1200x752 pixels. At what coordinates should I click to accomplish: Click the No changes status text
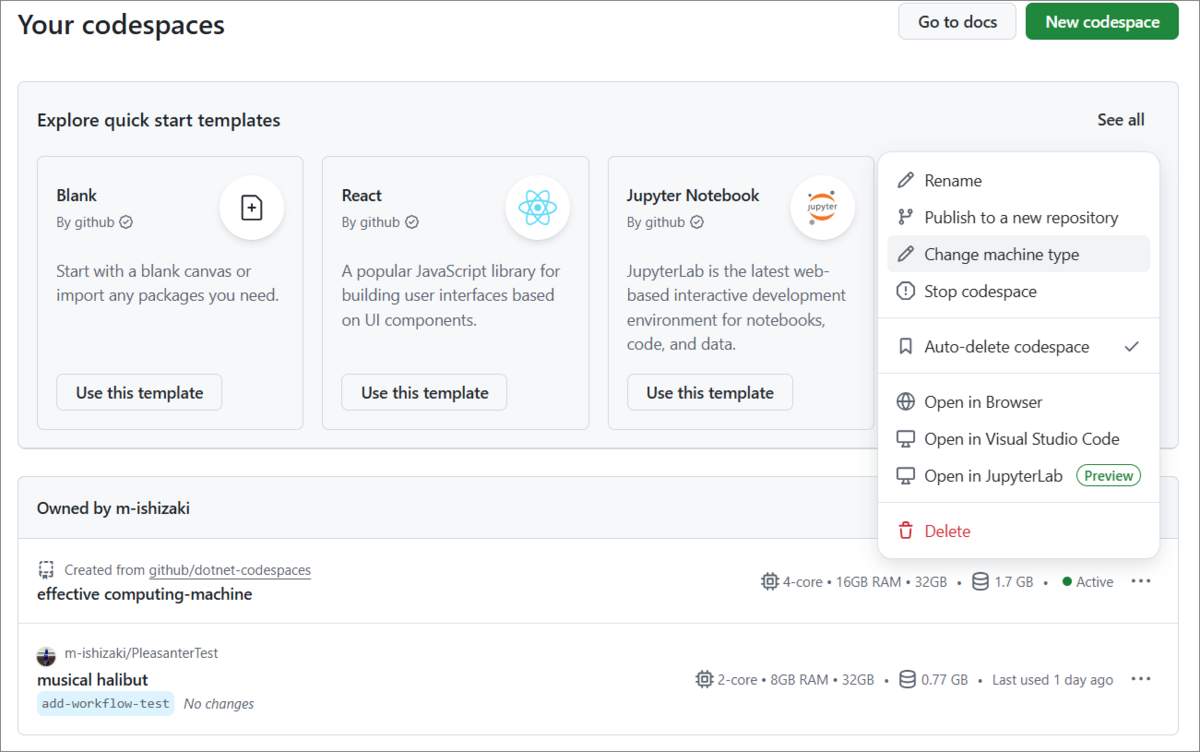coord(219,704)
